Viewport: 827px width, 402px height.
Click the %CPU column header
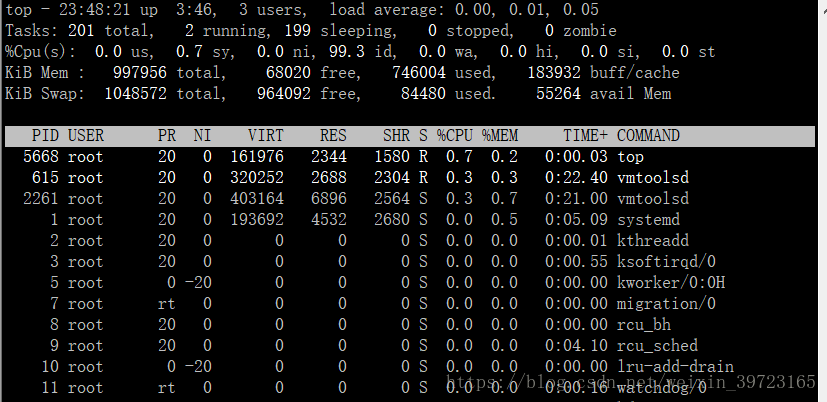(455, 136)
